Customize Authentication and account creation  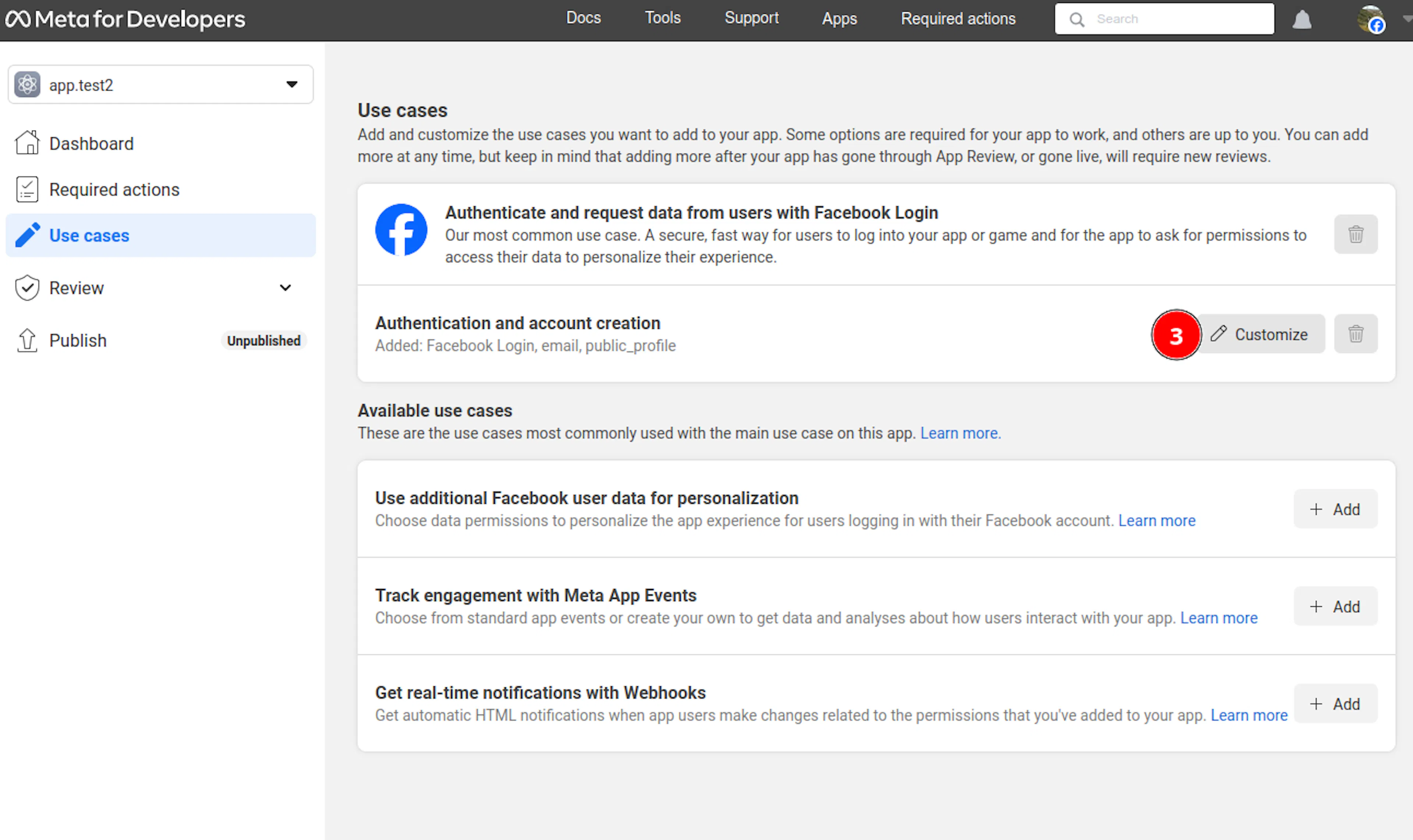click(x=1260, y=334)
